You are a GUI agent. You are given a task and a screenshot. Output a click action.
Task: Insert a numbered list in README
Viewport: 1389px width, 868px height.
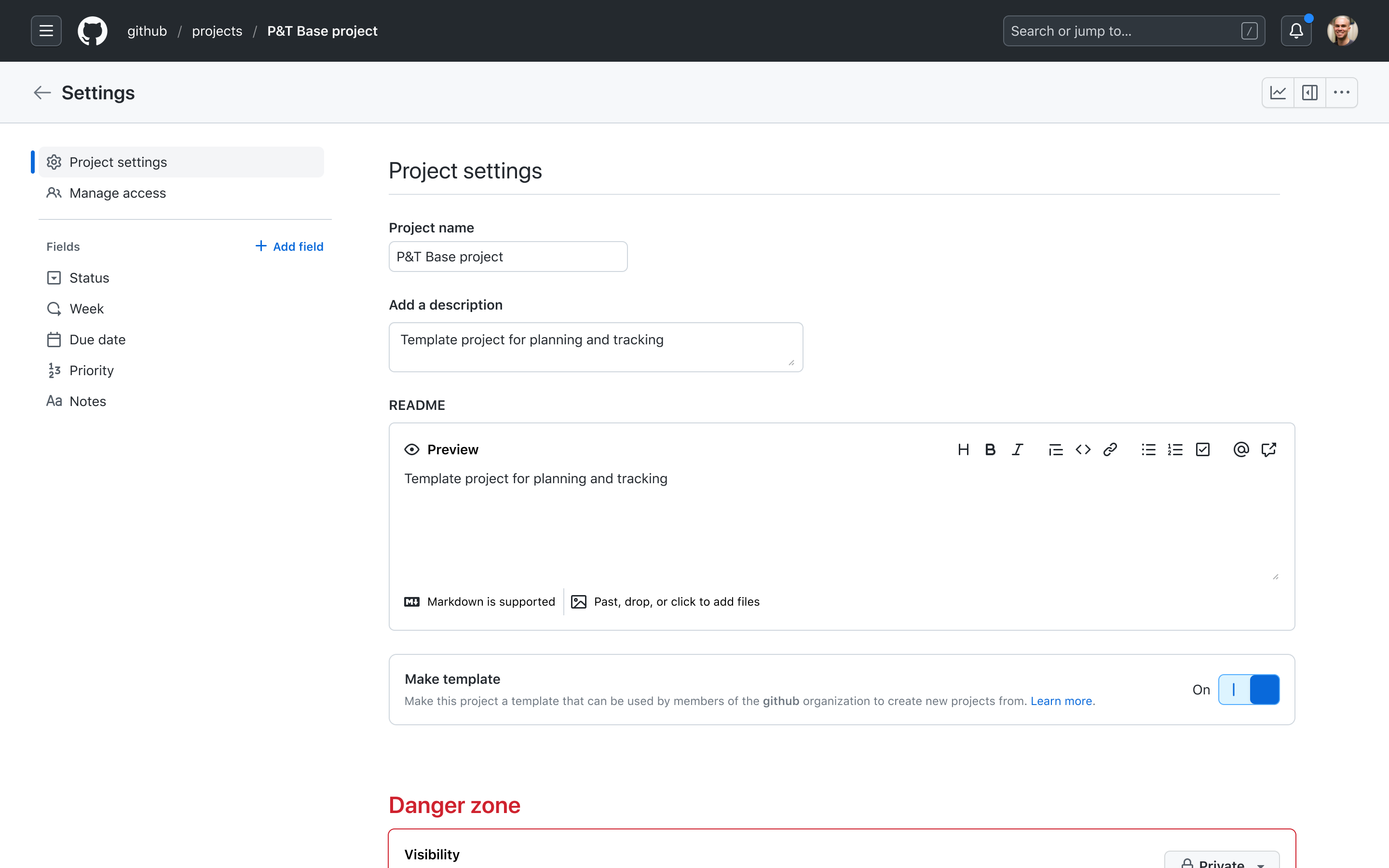[1175, 449]
